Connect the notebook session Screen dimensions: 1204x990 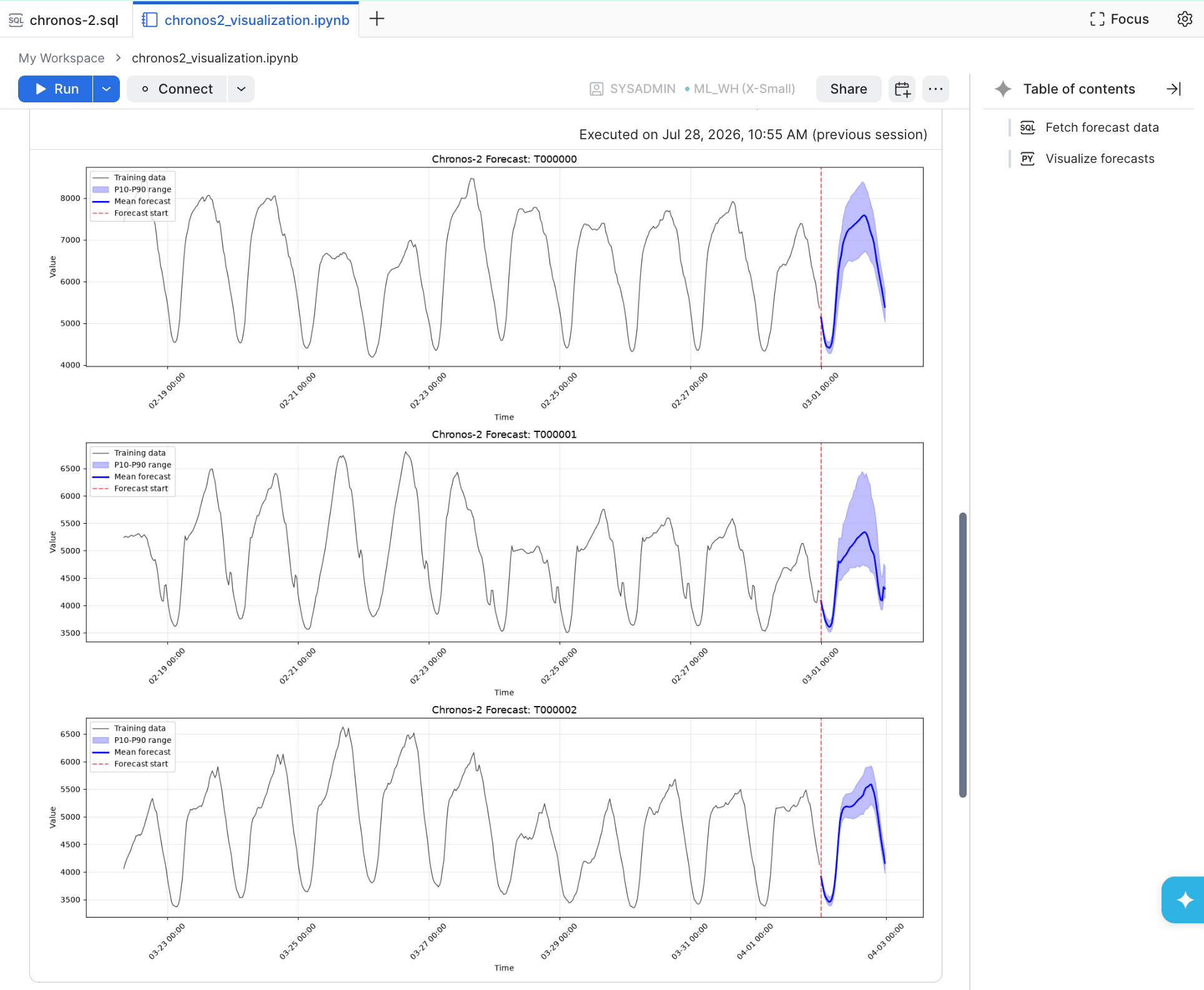coord(177,89)
